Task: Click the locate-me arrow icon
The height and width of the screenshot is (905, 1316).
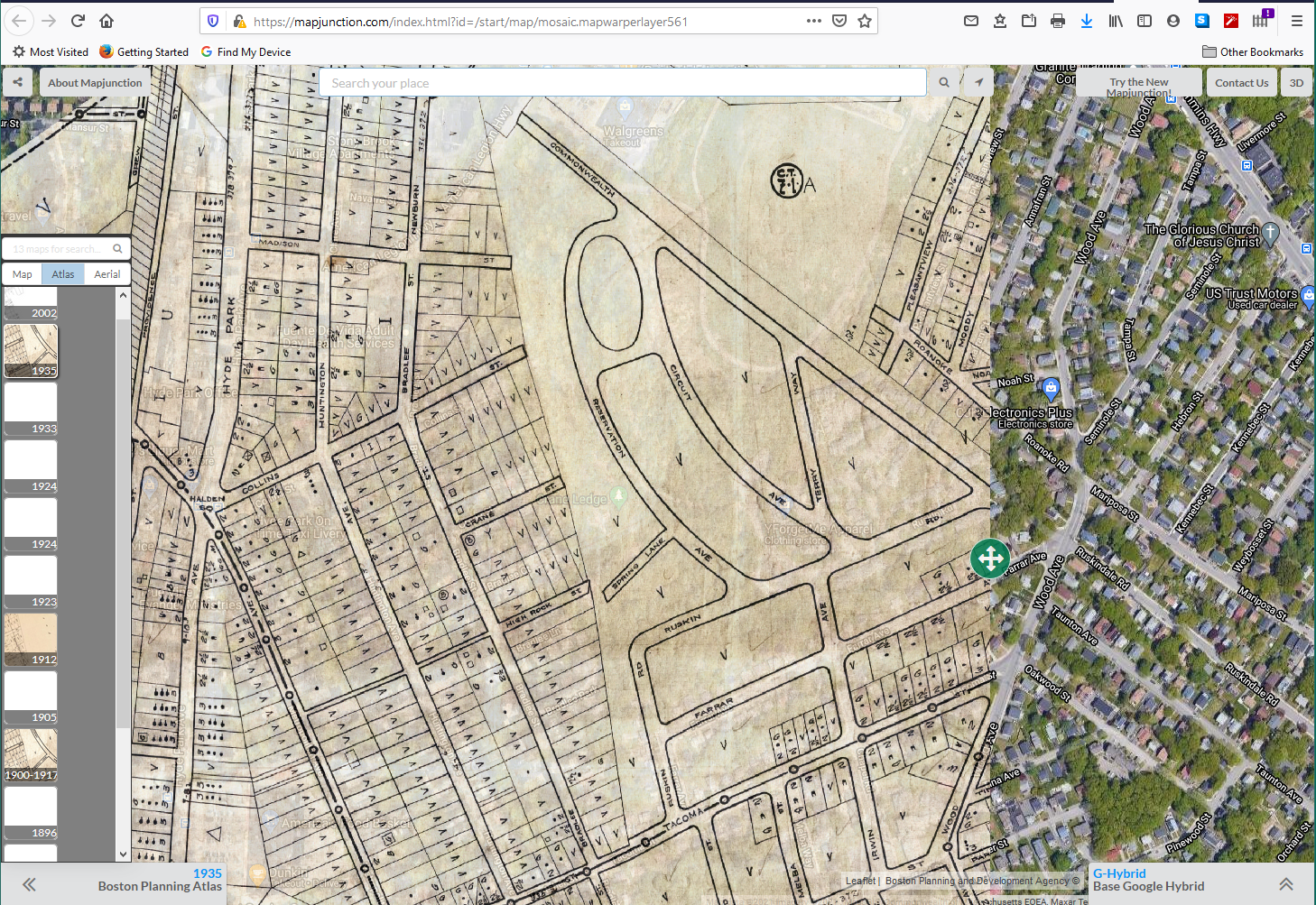Action: coord(978,82)
